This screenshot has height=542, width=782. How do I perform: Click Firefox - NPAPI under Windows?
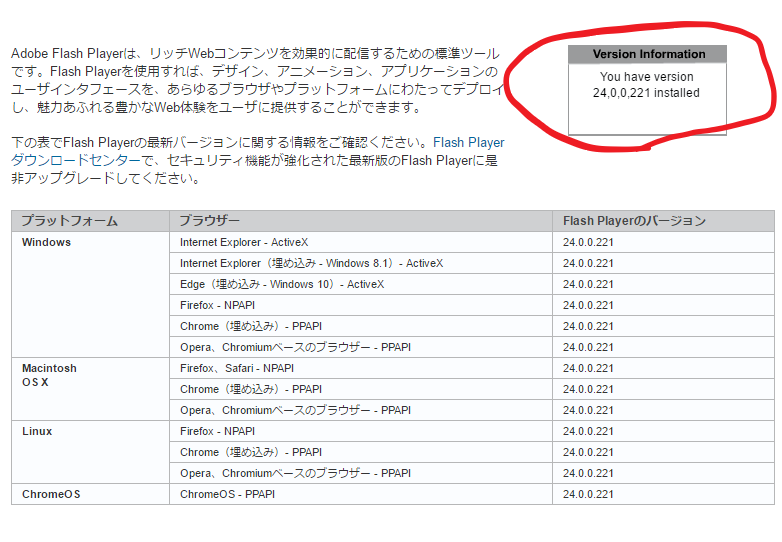pyautogui.click(x=361, y=305)
